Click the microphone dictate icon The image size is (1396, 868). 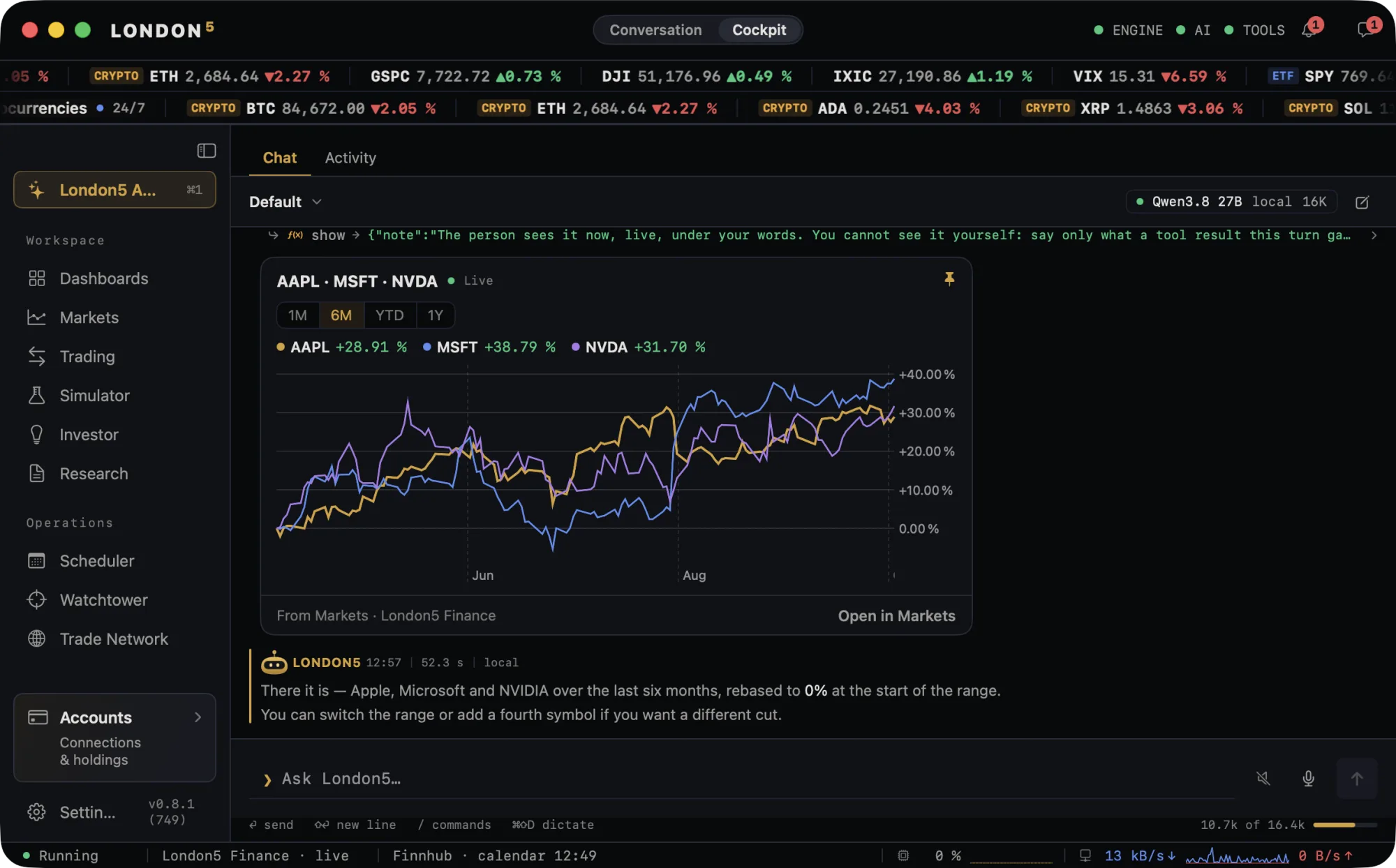point(1309,779)
